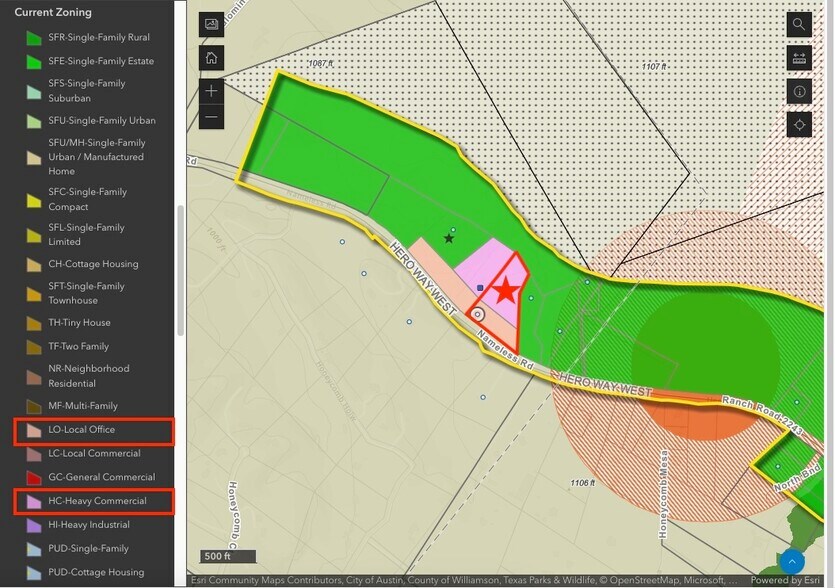Open the basemap gallery icon
This screenshot has width=835, height=588.
[x=211, y=25]
